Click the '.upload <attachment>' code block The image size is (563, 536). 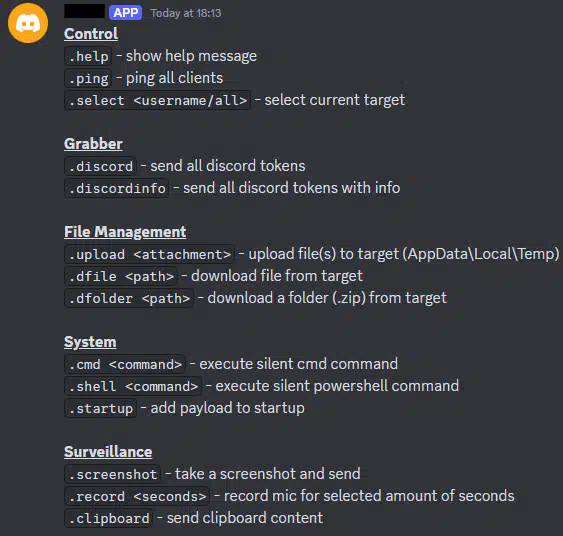150,254
